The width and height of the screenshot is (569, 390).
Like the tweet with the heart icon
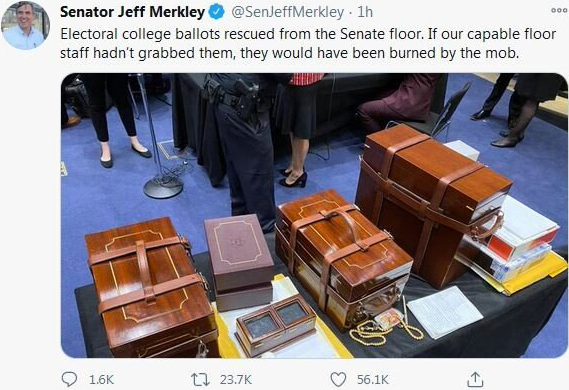click(338, 379)
